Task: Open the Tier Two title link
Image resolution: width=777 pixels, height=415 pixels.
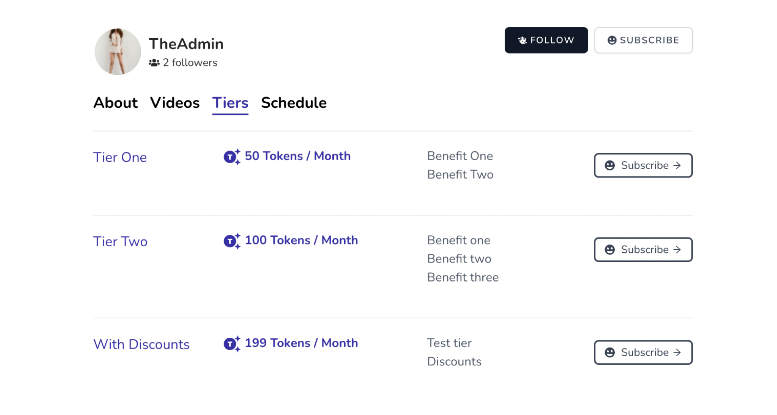Action: click(x=120, y=241)
